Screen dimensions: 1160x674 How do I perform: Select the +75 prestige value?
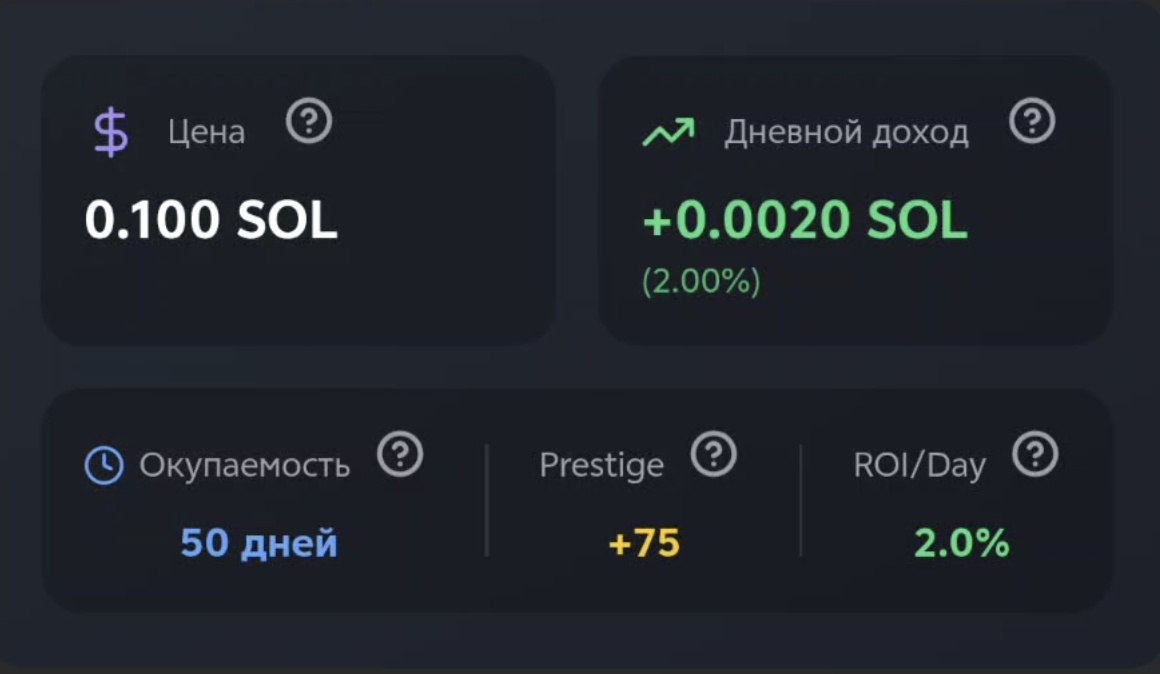coord(644,544)
